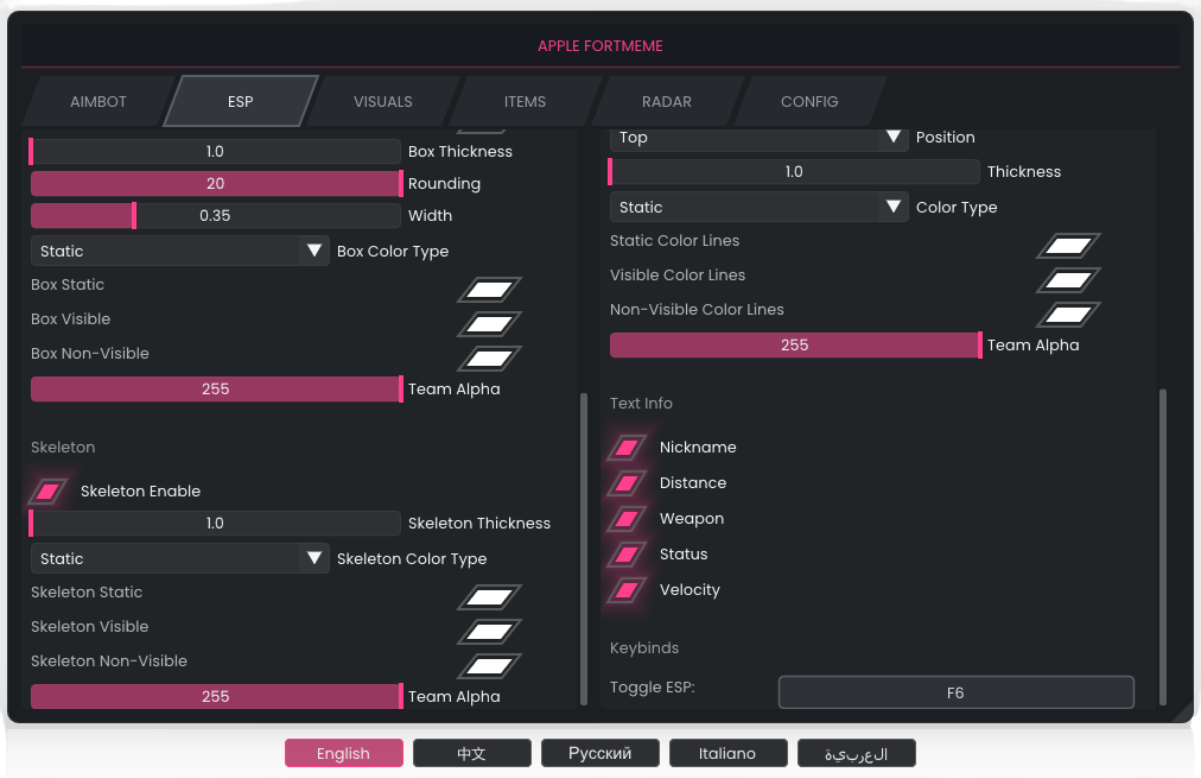Viewport: 1201px width, 778px height.
Task: Go to the CONFIG tab
Action: point(809,102)
